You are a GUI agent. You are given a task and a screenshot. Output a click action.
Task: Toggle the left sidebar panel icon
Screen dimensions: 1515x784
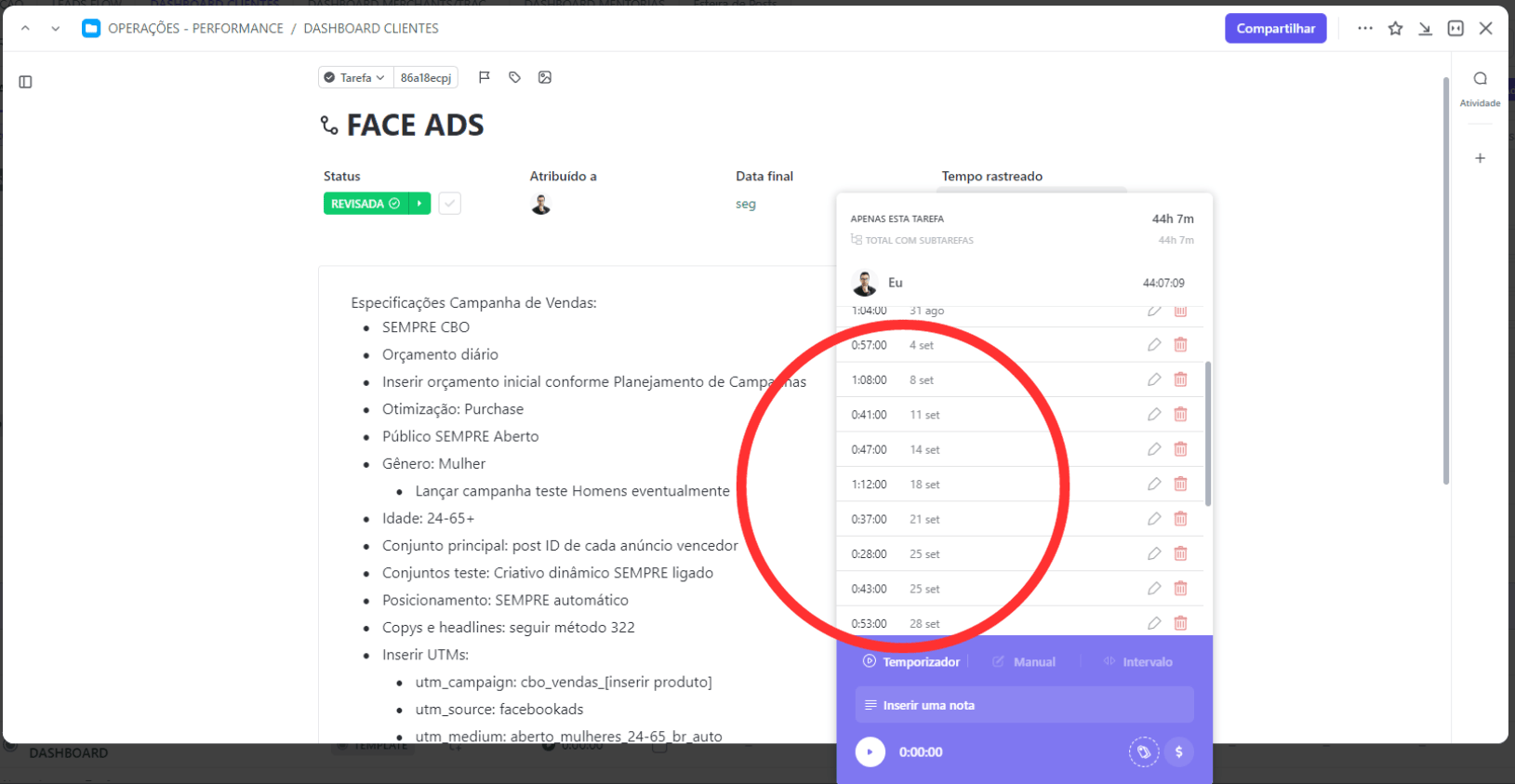[26, 82]
